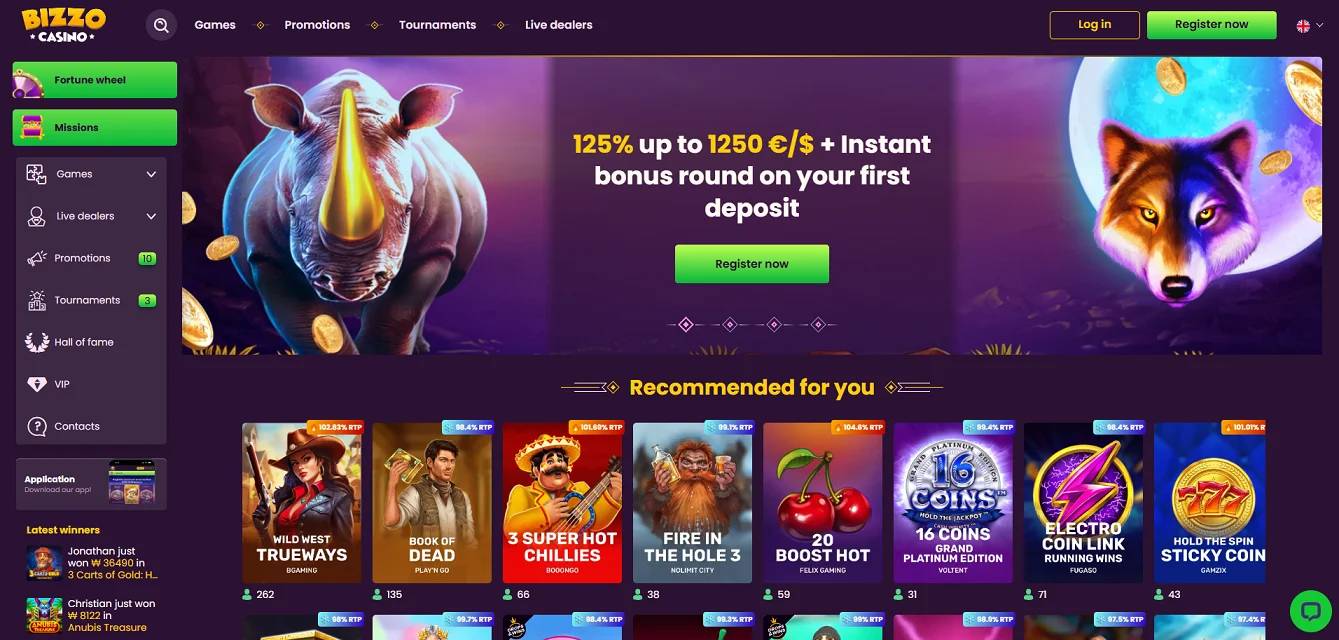Open the live chat bubble icon
The width and height of the screenshot is (1339, 640).
tap(1310, 609)
